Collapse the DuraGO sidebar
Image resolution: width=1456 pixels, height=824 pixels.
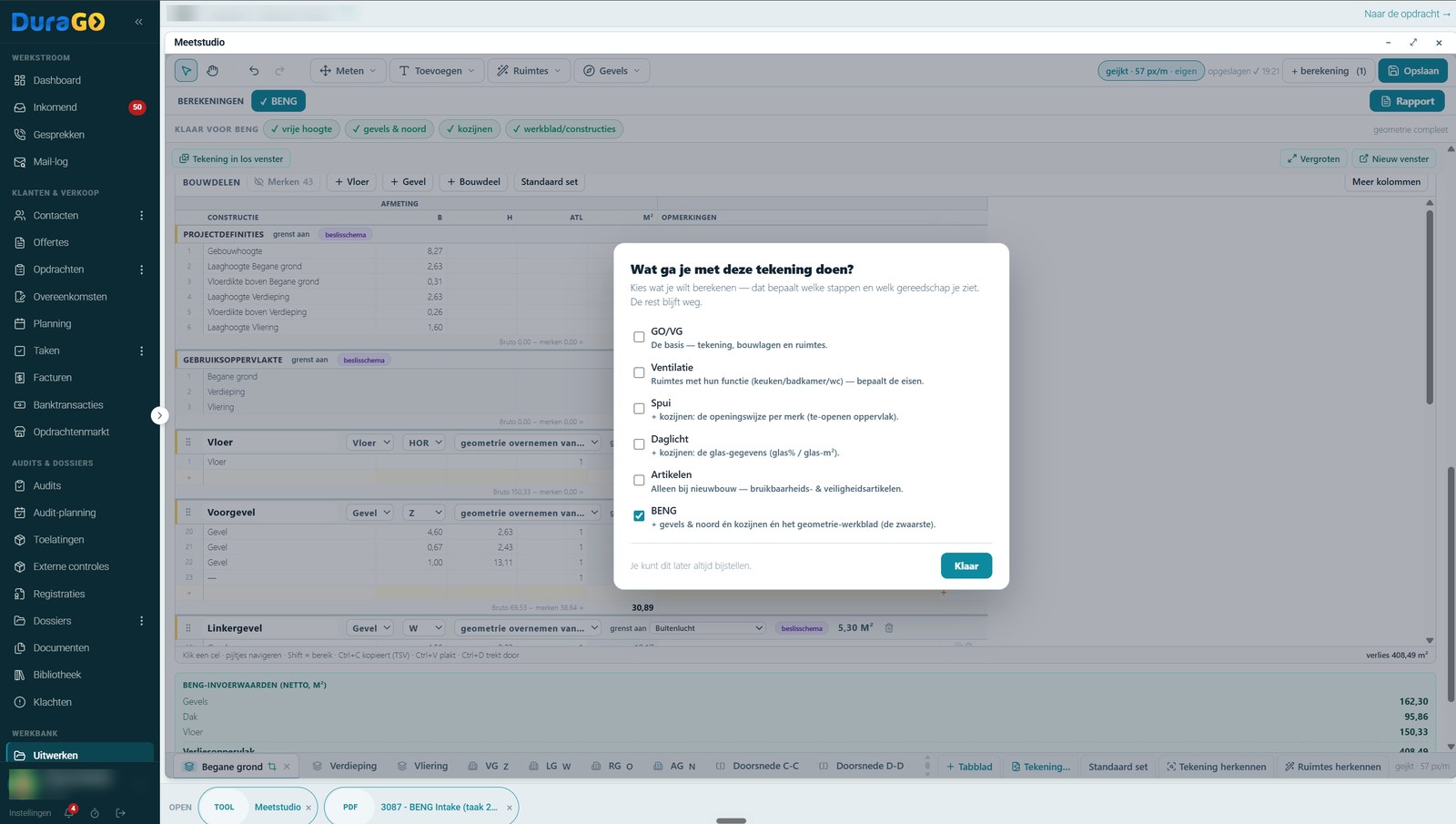[x=138, y=22]
